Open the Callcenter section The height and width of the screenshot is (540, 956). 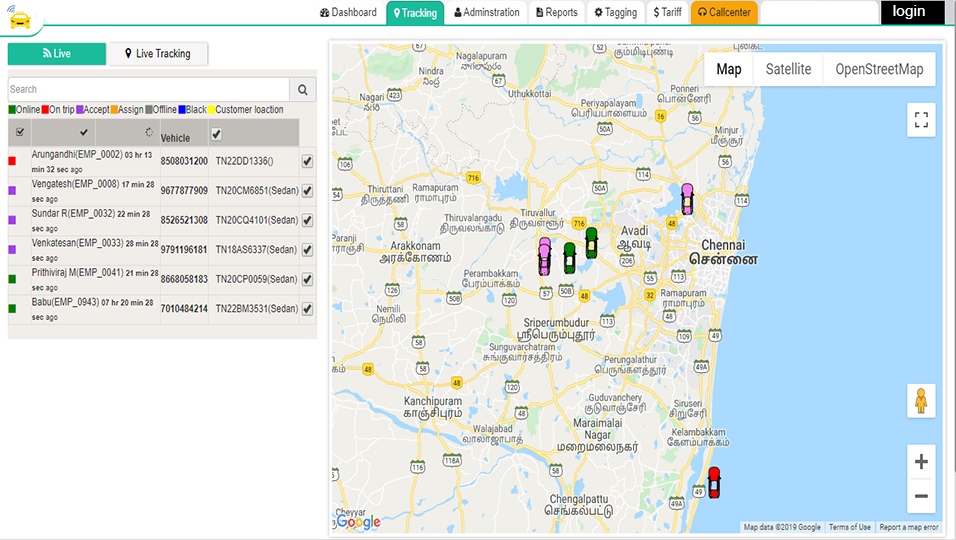click(724, 12)
